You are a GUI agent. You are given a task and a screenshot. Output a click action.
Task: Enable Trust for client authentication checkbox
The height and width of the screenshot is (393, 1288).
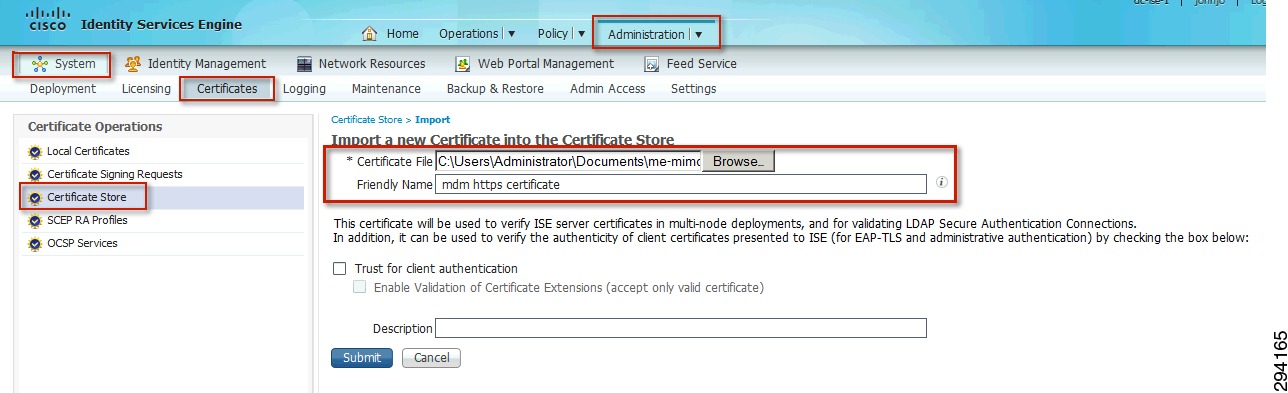tap(339, 269)
